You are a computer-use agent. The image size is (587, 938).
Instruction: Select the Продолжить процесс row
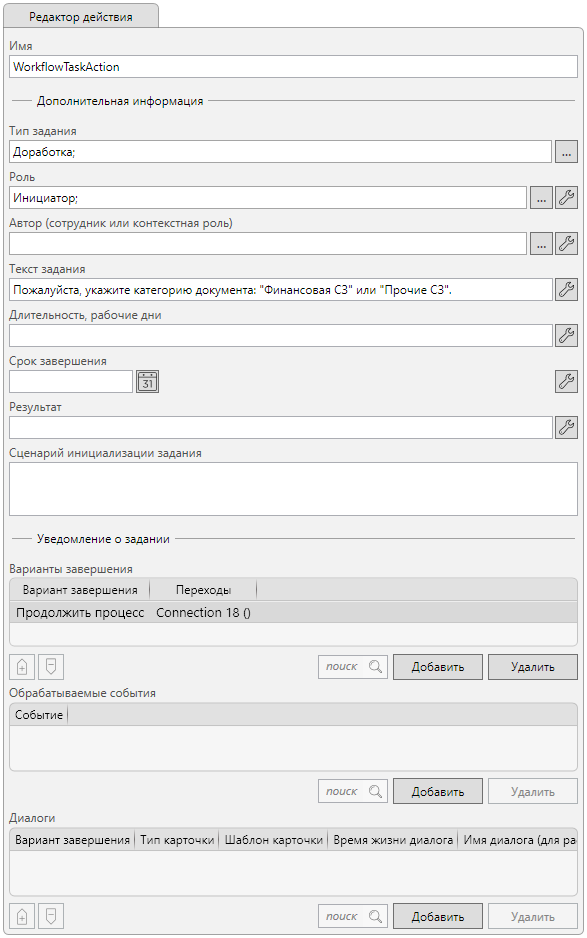click(293, 613)
